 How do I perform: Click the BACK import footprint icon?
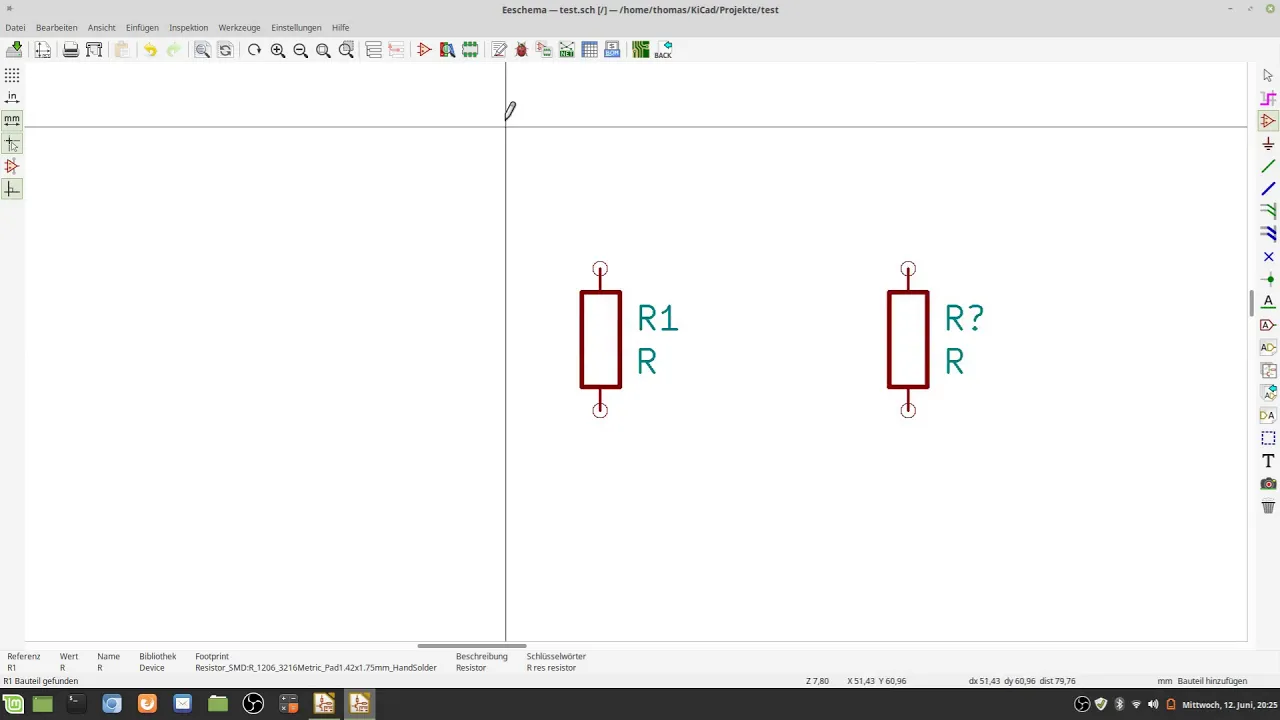point(664,50)
